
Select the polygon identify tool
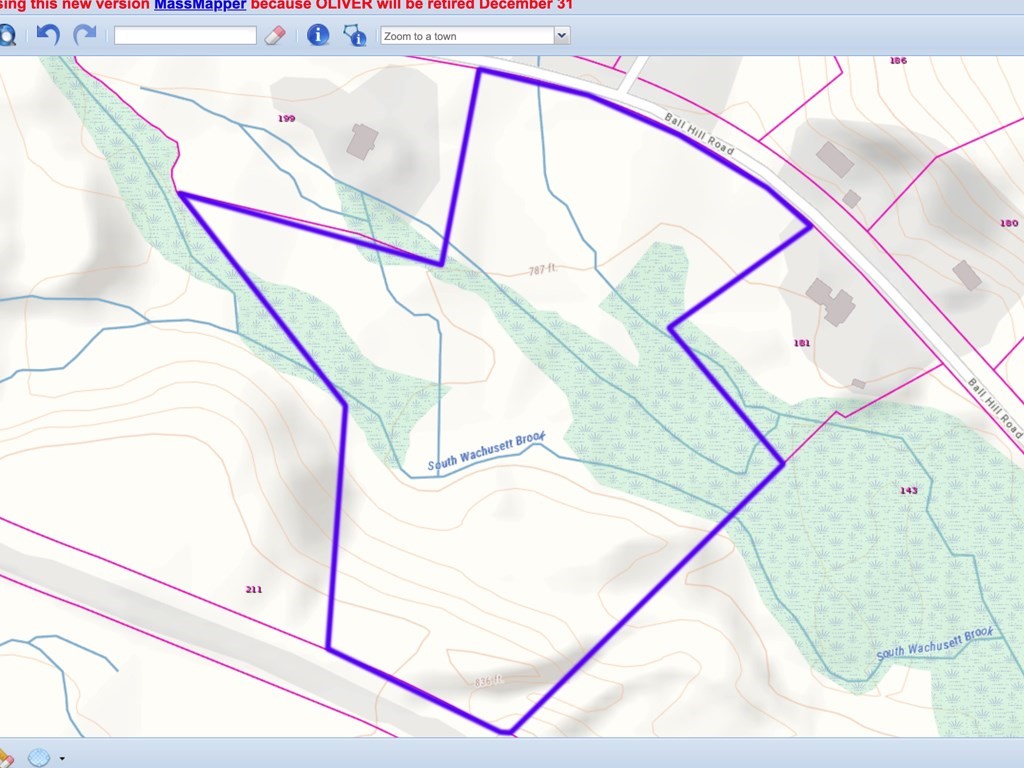click(x=355, y=35)
